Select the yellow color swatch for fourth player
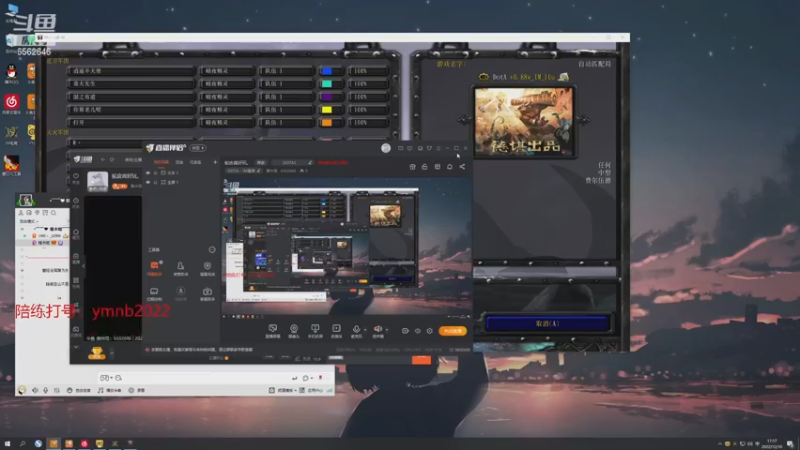Viewport: 800px width, 450px height. point(327,110)
